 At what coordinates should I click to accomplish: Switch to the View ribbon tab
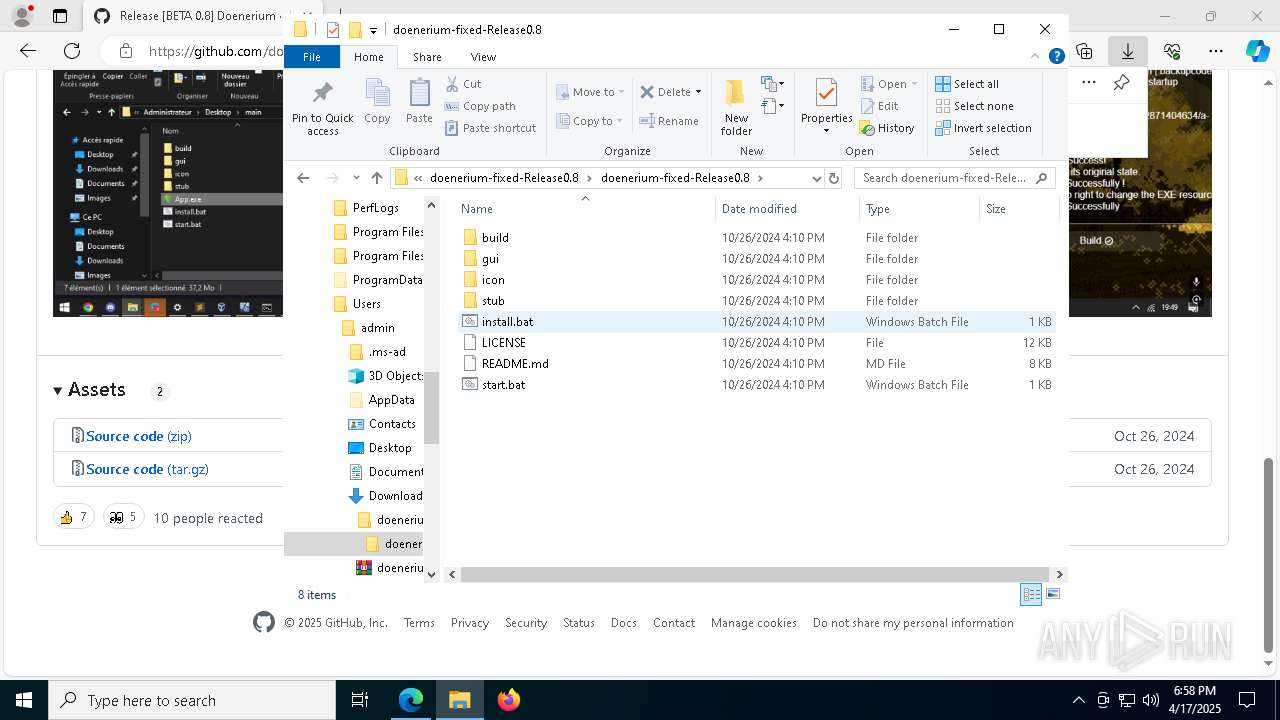click(483, 57)
